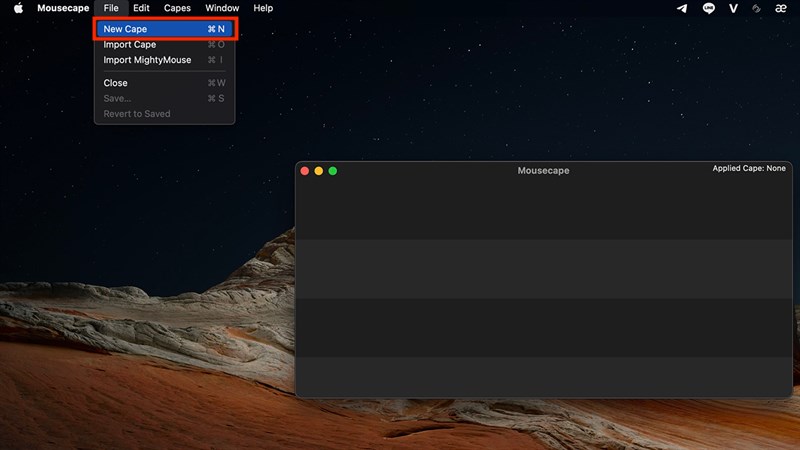This screenshot has height=450, width=800.
Task: Click the Telegram paper plane menu bar icon
Action: click(x=682, y=8)
